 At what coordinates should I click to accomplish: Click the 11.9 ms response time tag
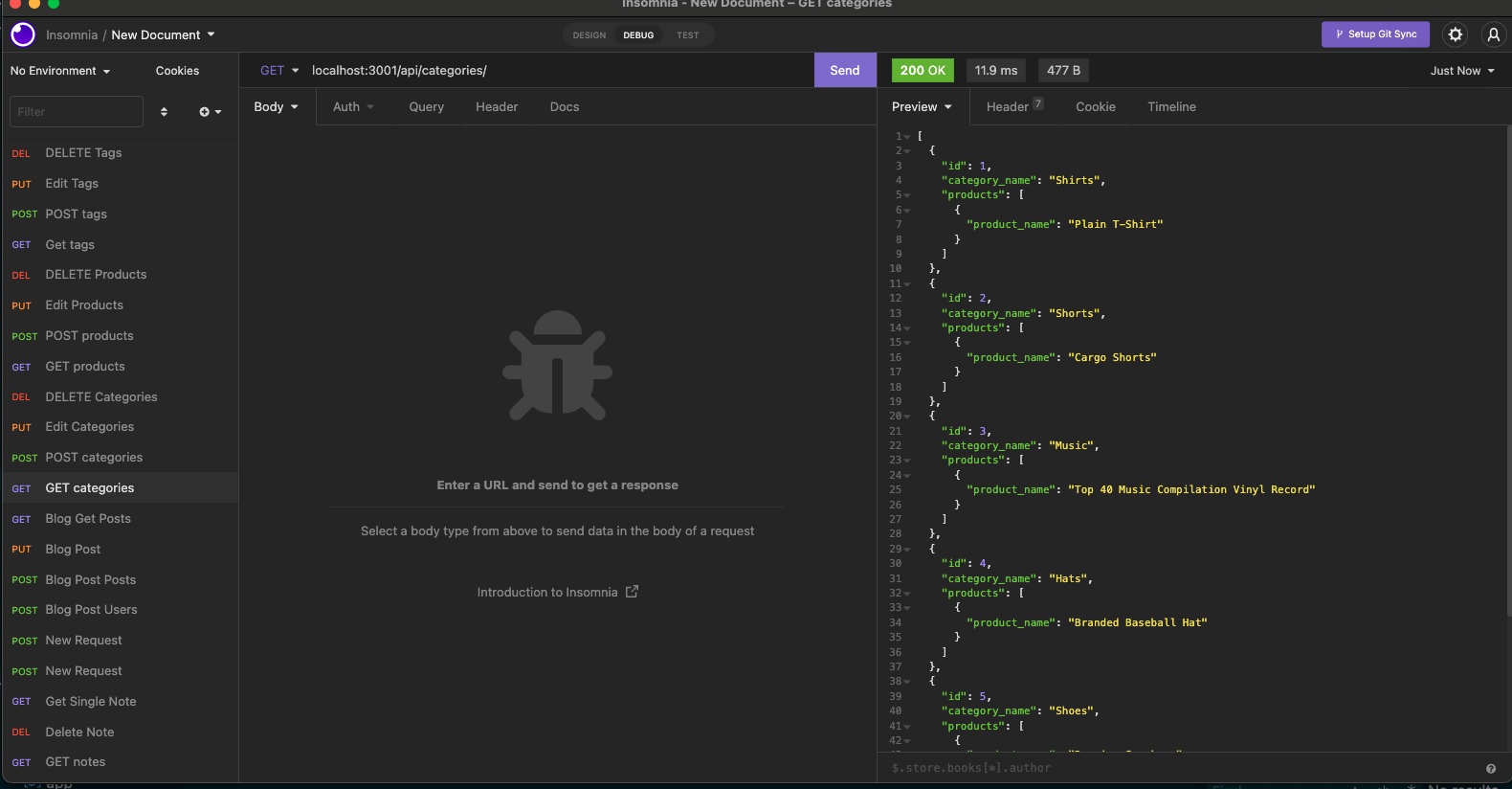(x=996, y=71)
